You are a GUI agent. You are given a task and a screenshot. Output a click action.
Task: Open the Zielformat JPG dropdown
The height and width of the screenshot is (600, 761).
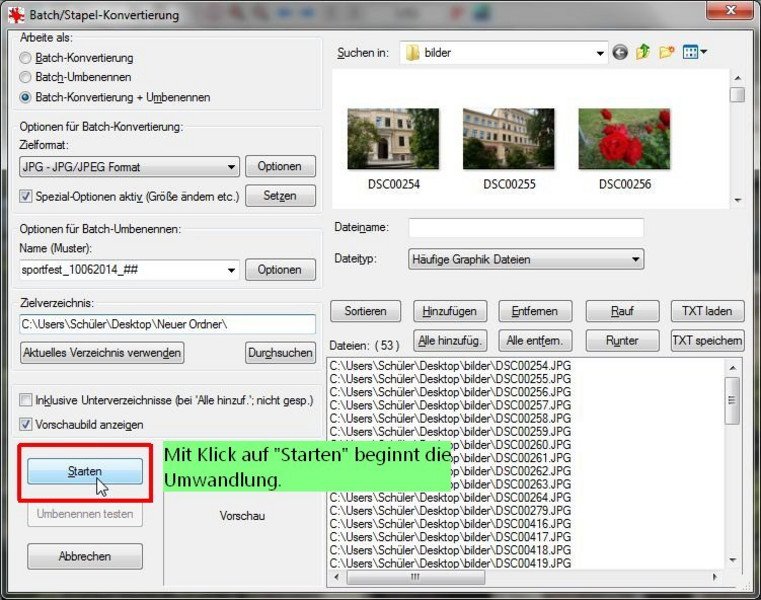point(231,167)
